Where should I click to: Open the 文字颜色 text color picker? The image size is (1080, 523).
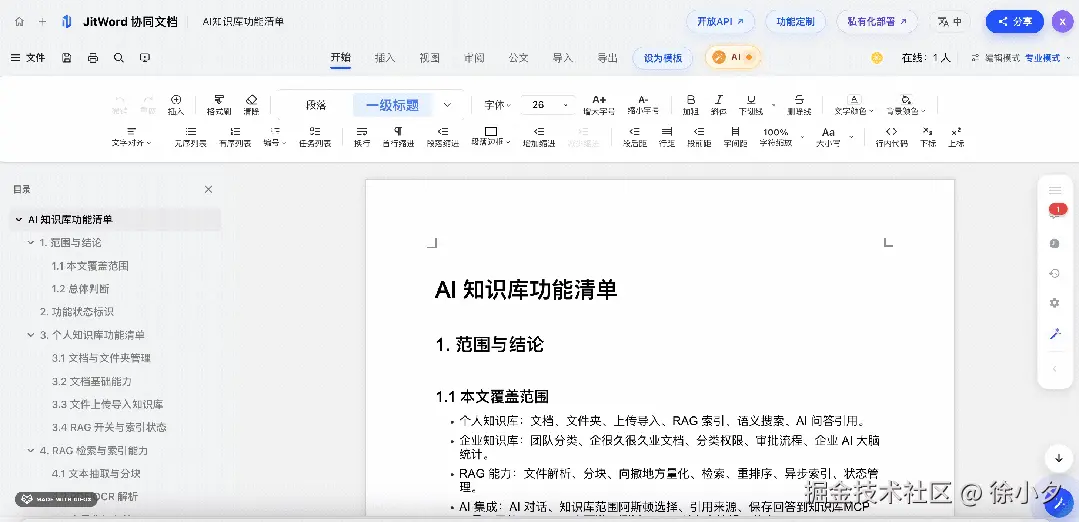click(853, 105)
